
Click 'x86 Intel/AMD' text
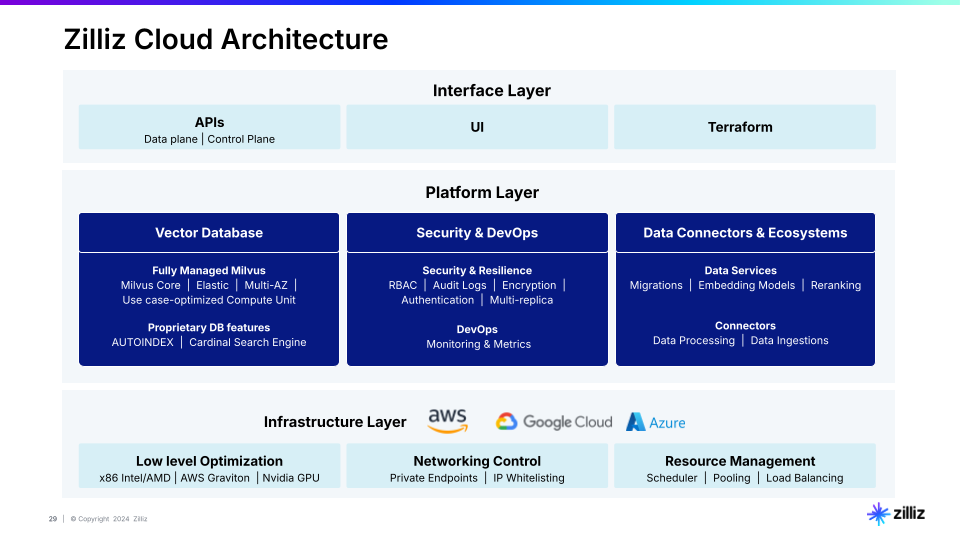[135, 478]
